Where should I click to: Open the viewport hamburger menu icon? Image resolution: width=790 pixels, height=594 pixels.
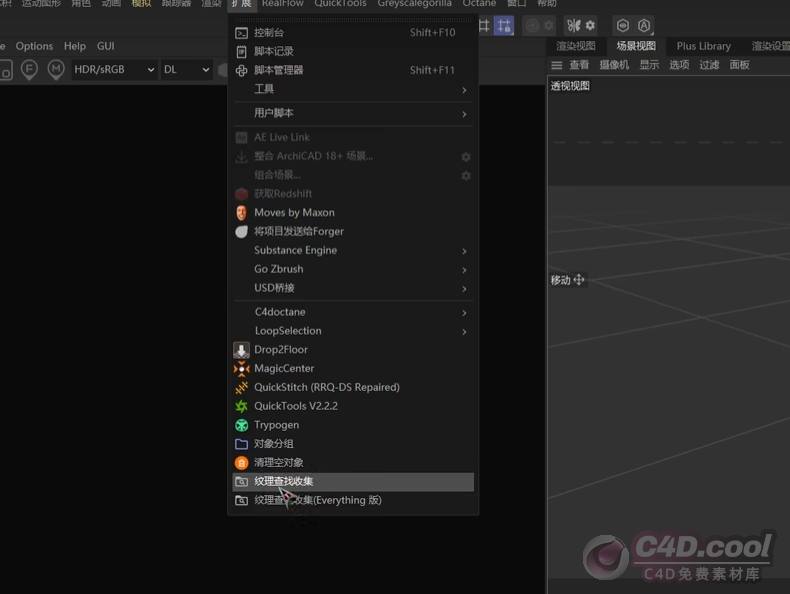pos(557,65)
